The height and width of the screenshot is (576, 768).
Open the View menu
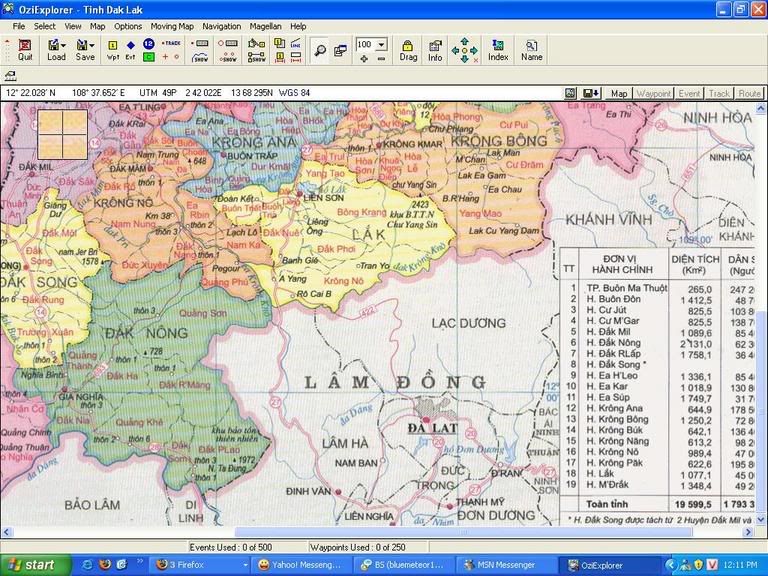(73, 26)
